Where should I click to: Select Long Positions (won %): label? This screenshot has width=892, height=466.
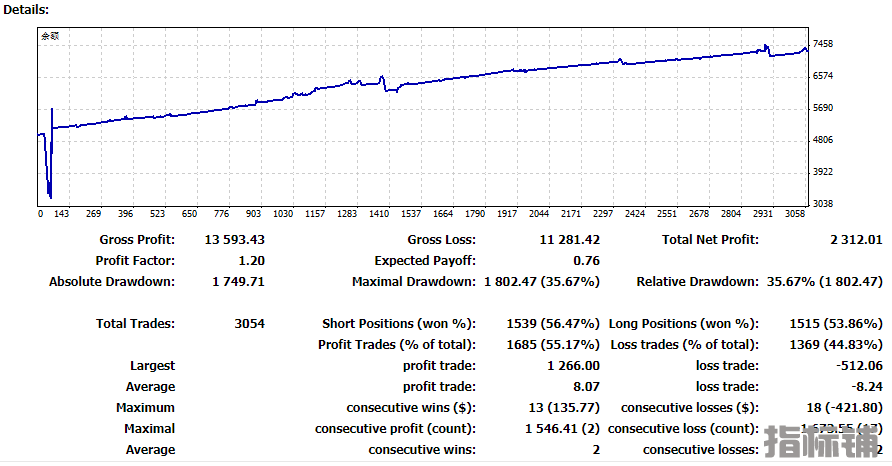pyautogui.click(x=684, y=324)
